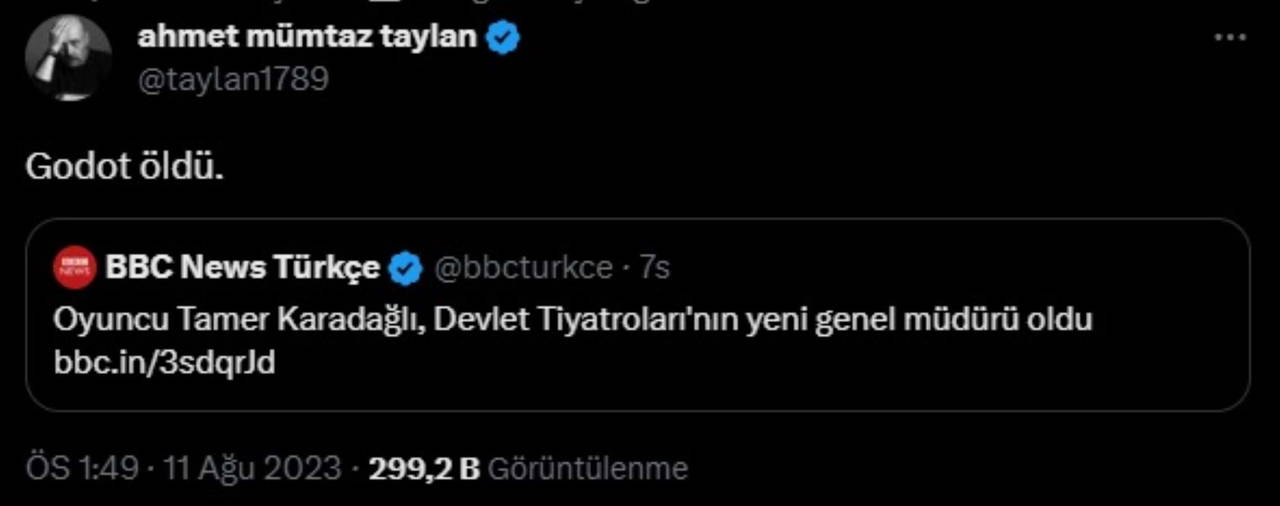Click the BBC News Türkçe logo avatar
This screenshot has height=506, width=1280.
76,267
